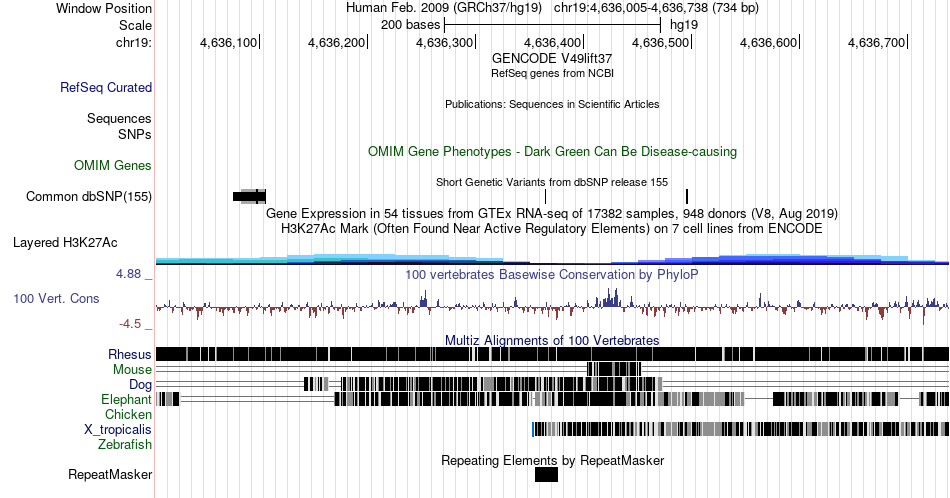
Task: Click Short Genetic Variants from dbSNP title
Action: 552,182
